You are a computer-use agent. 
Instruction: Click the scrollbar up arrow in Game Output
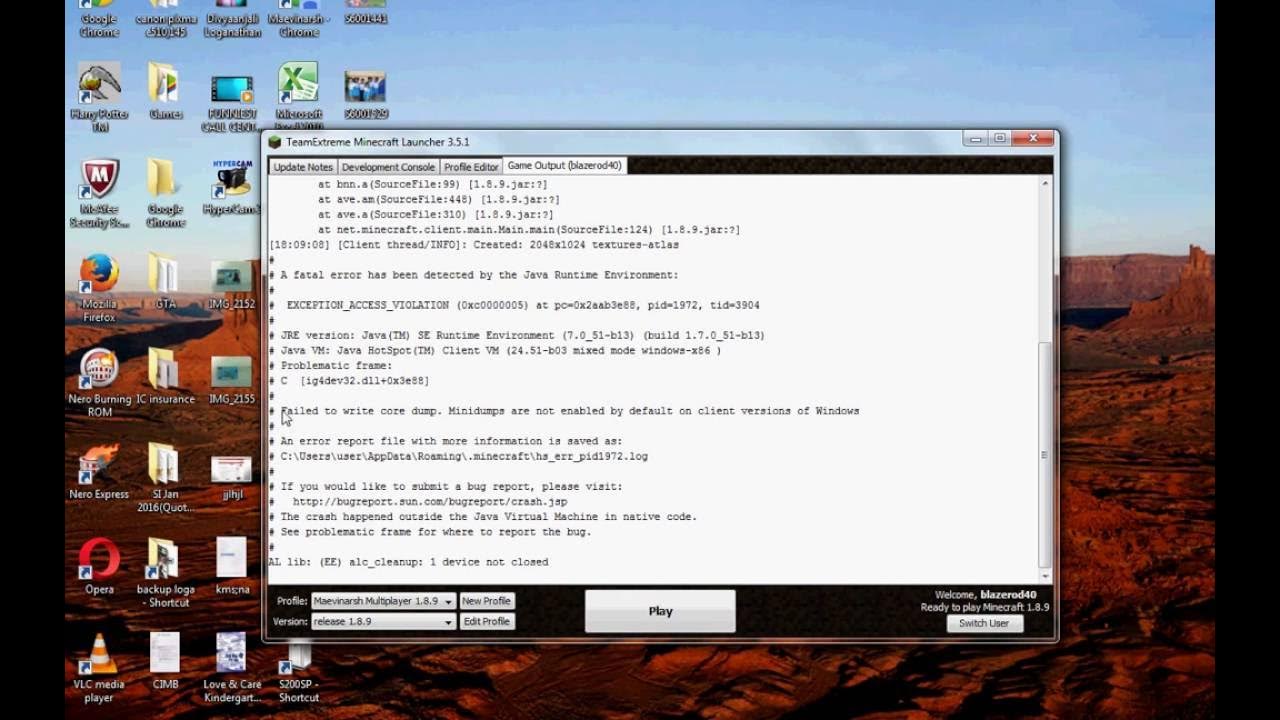coord(1045,184)
